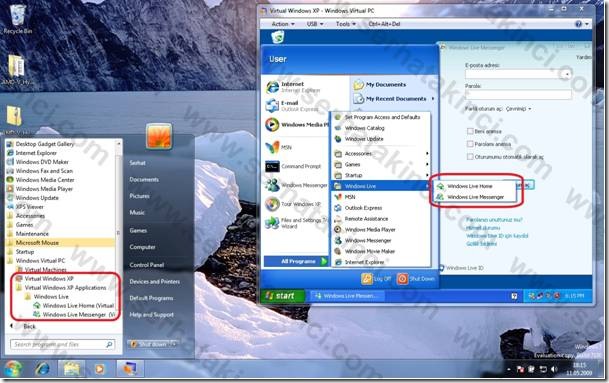This screenshot has width=609, height=383.
Task: Open Tour Windows XP entry
Action: tap(294, 204)
